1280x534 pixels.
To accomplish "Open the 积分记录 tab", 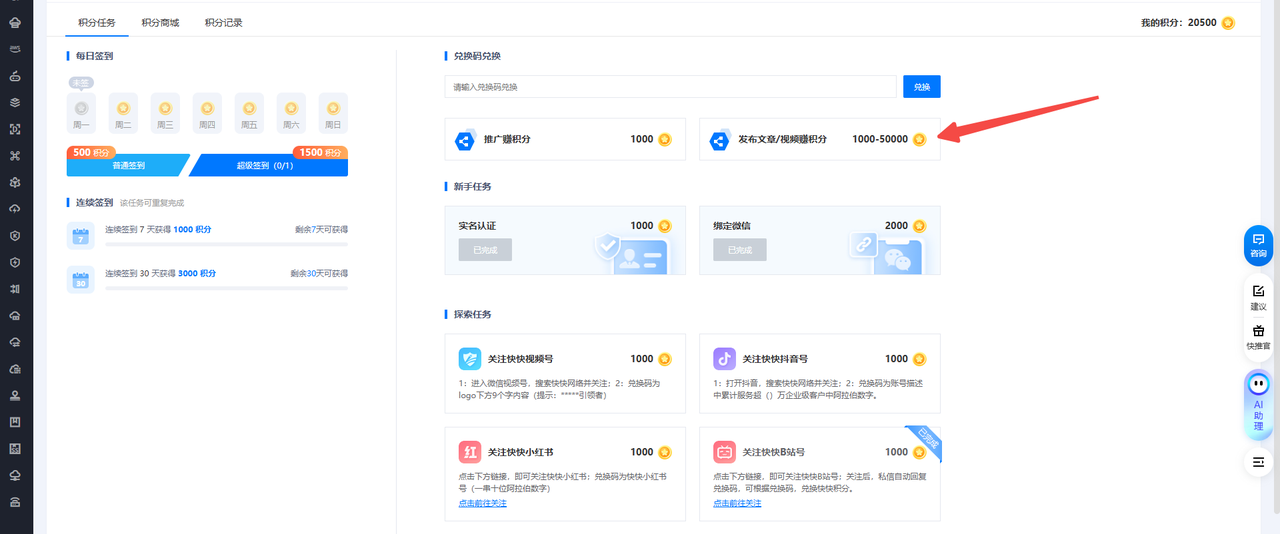I will (223, 22).
